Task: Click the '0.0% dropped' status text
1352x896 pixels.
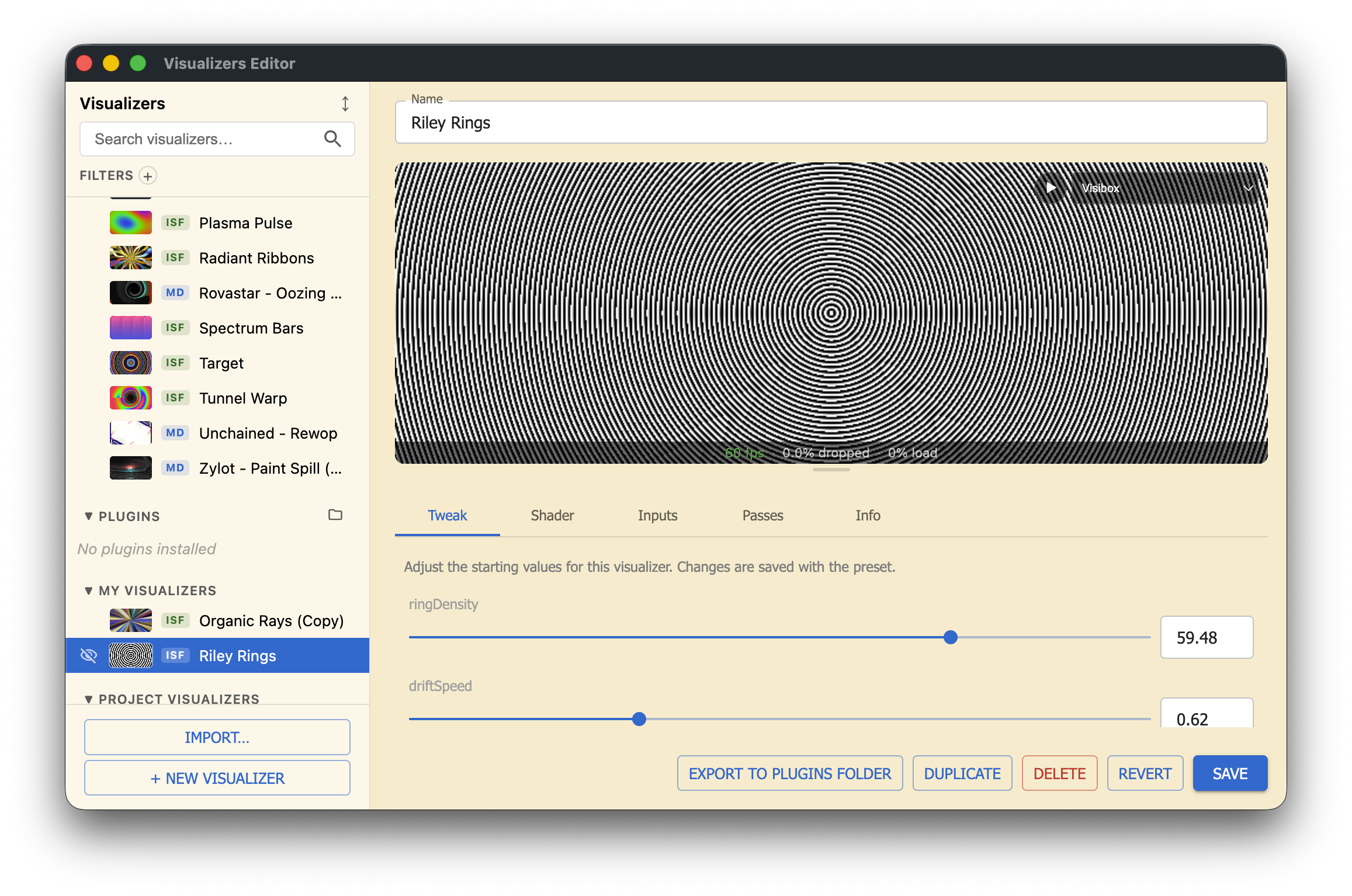Action: (826, 453)
